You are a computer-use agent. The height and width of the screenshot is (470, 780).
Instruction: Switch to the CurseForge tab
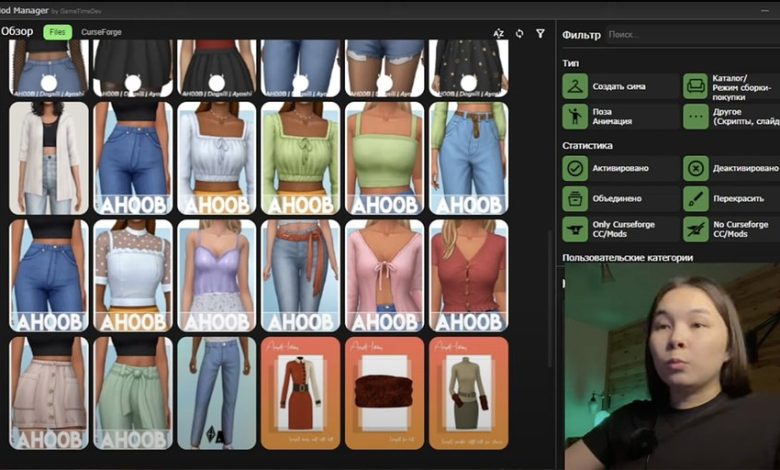(x=100, y=32)
